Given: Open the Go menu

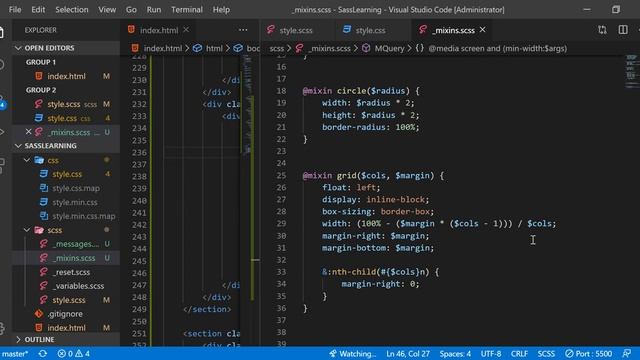Looking at the screenshot, I should 131,9.
